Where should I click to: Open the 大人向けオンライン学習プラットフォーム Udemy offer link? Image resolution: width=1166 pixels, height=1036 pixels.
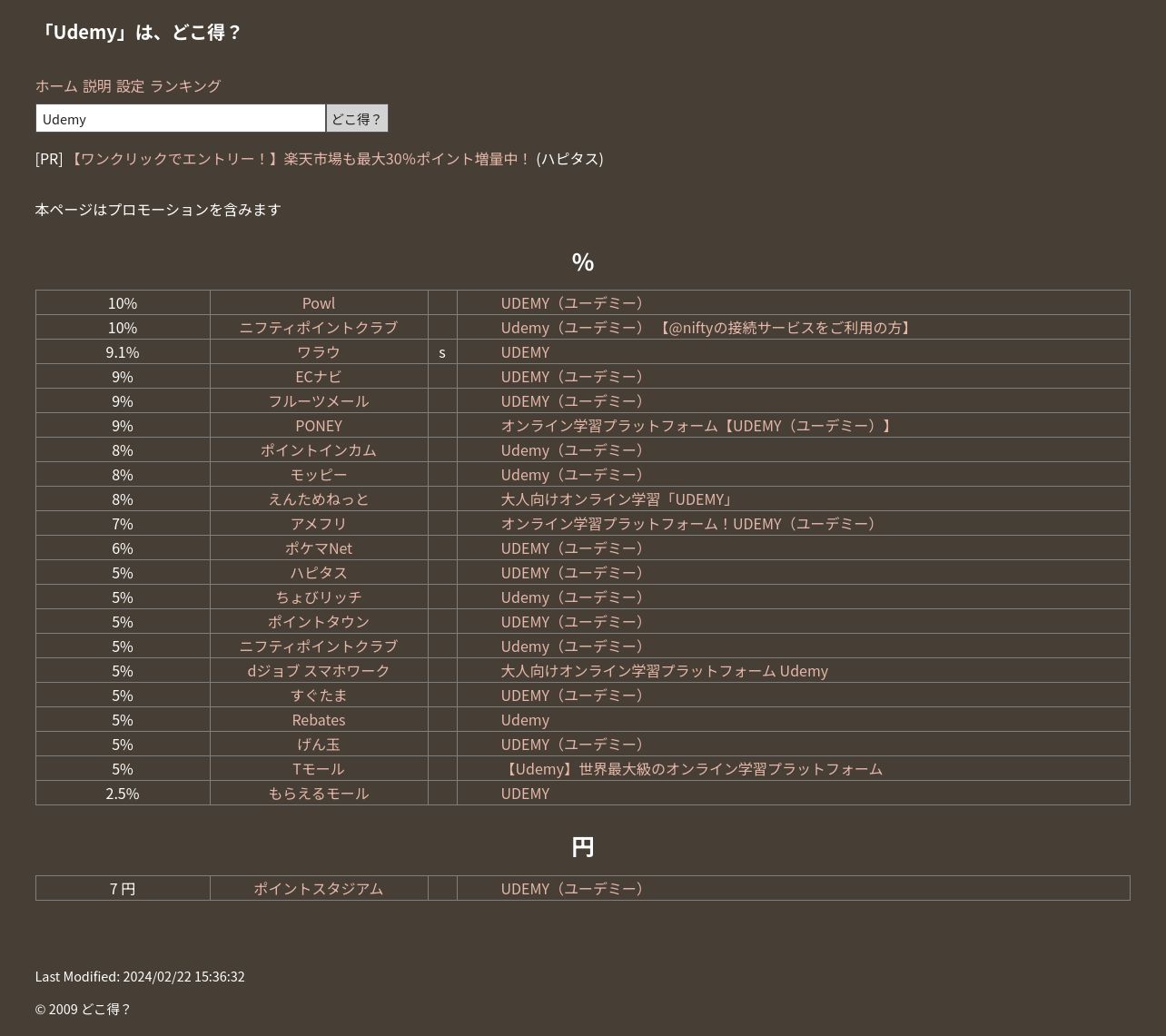pyautogui.click(x=665, y=670)
